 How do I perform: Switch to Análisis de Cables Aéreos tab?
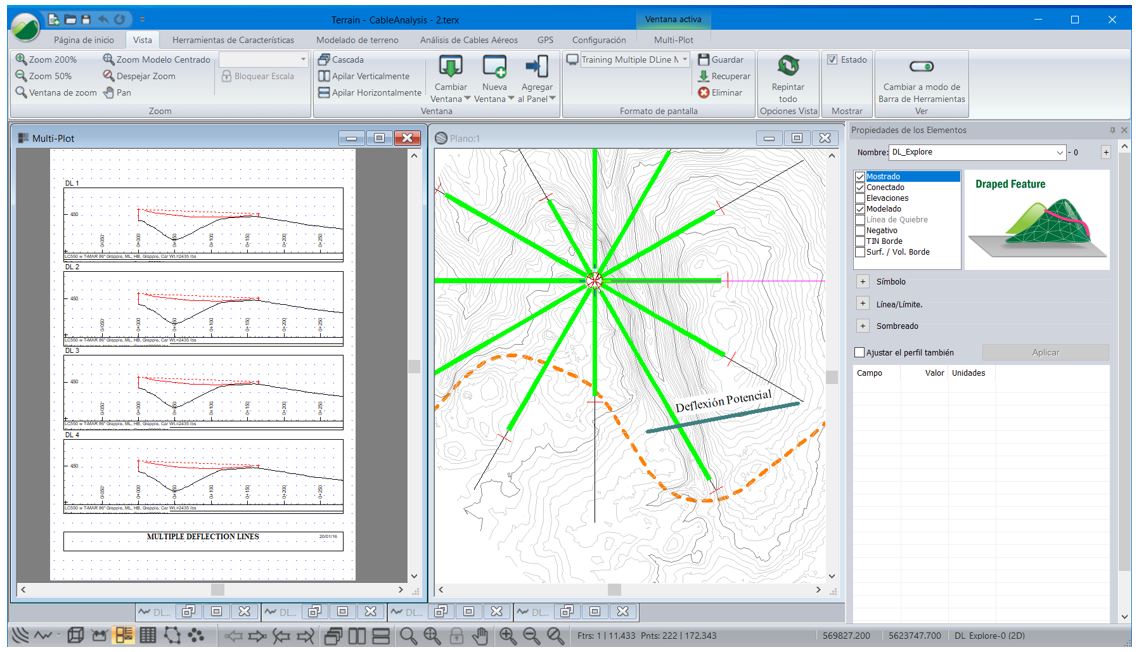click(x=470, y=40)
